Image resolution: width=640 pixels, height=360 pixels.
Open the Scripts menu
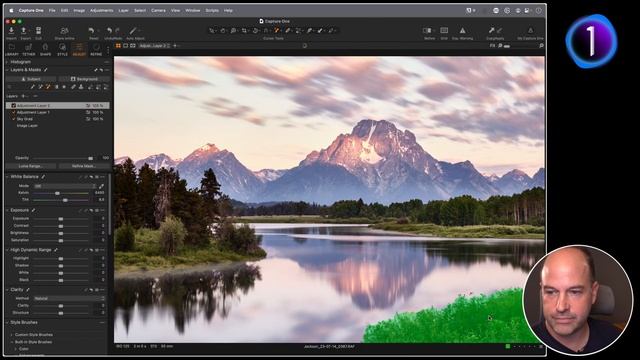pyautogui.click(x=212, y=10)
